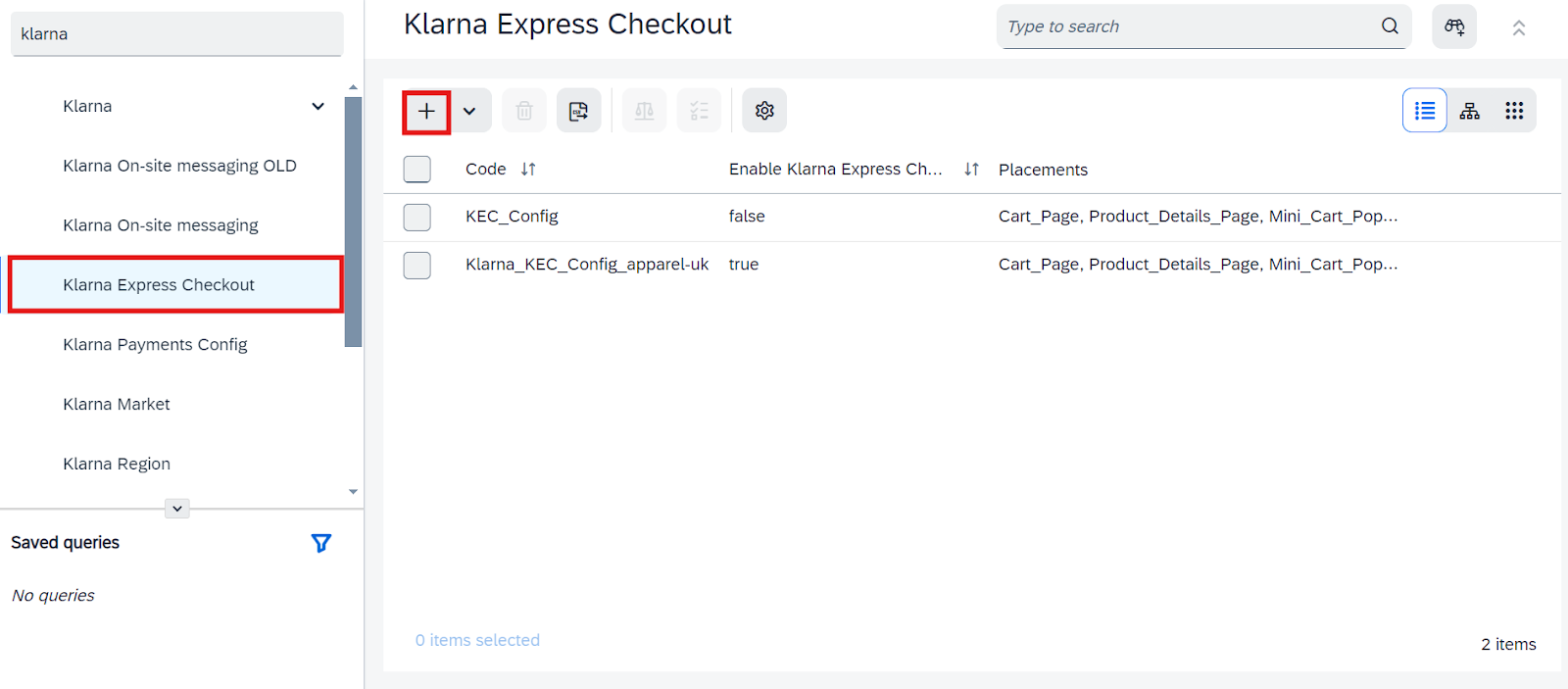Expand the Klarna tree node chevron

[x=318, y=106]
